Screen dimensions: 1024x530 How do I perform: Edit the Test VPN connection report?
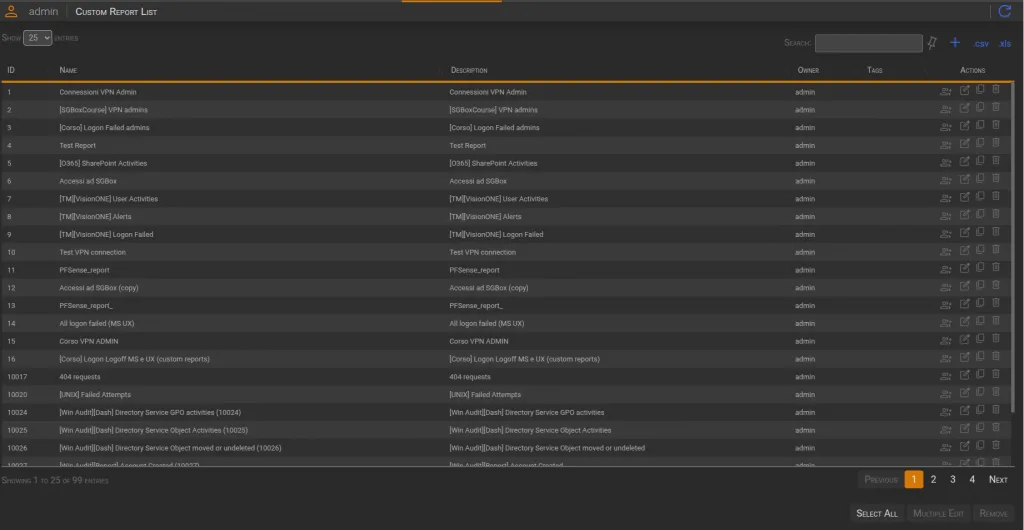point(965,251)
